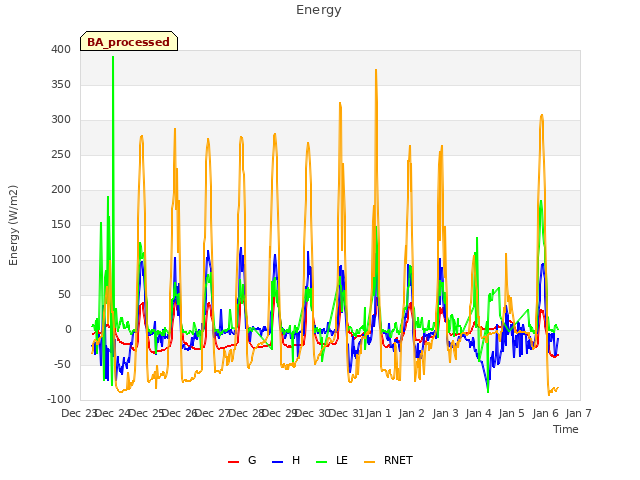Click the Jan 4 x-axis tick label
This screenshot has width=640, height=480.
click(x=478, y=413)
